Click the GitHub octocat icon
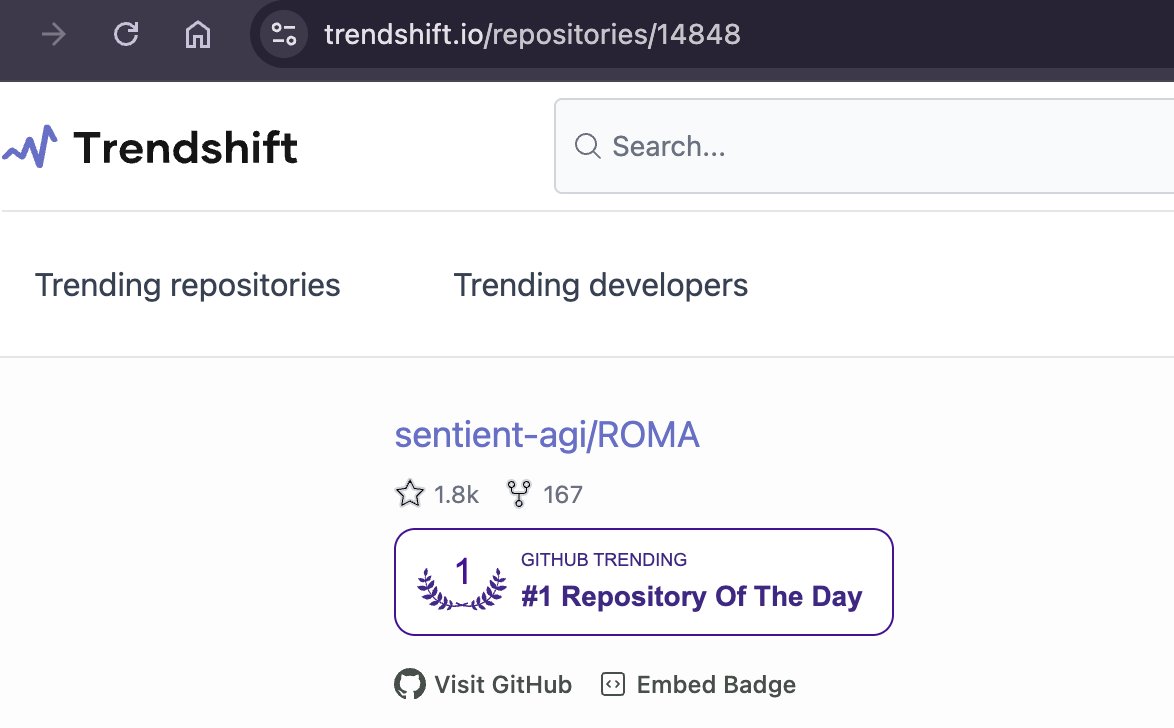Viewport: 1174px width, 728px height. click(x=410, y=685)
